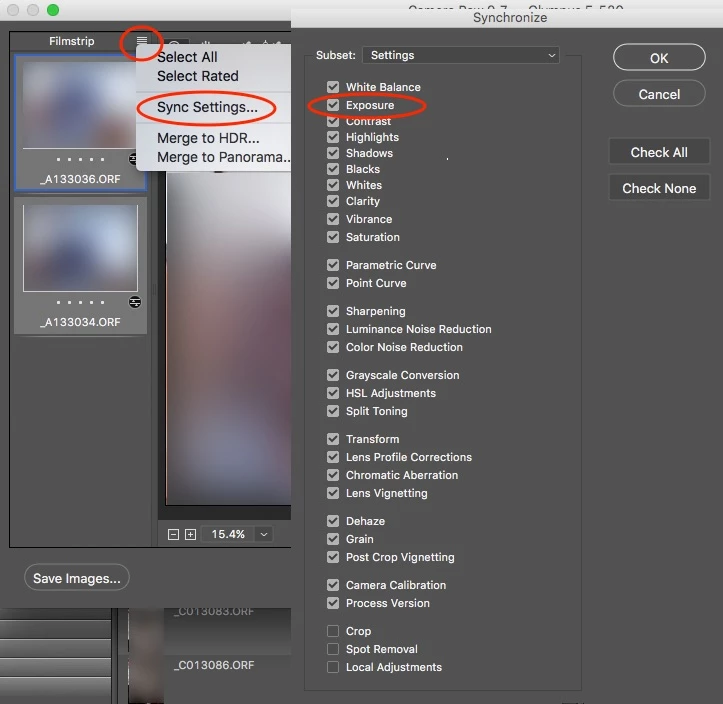Click the green macOS fullscreen button

[53, 10]
